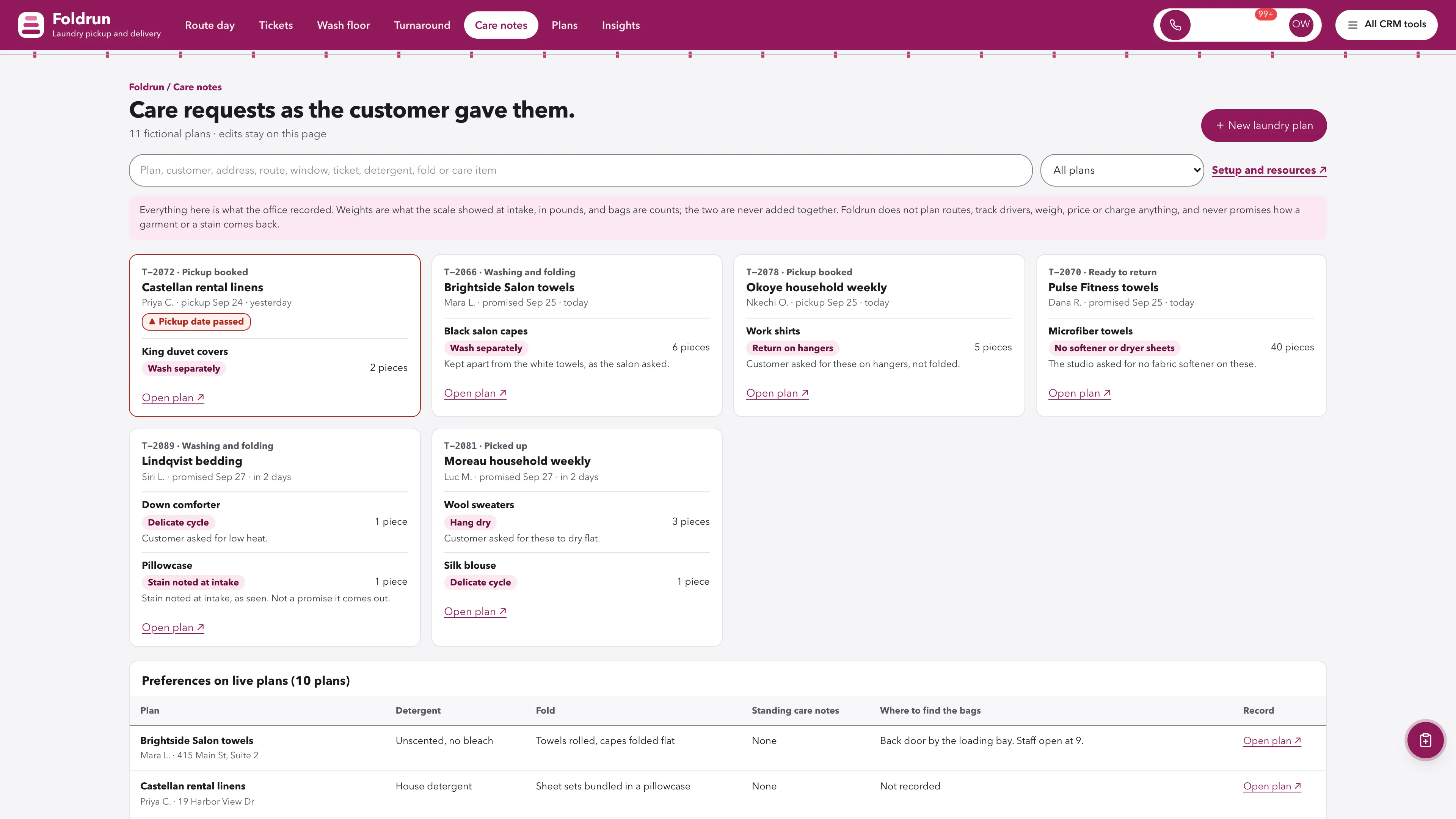Screen dimensions: 1456x819
Task: Click the Preferences on live plans heading
Action: (246, 681)
